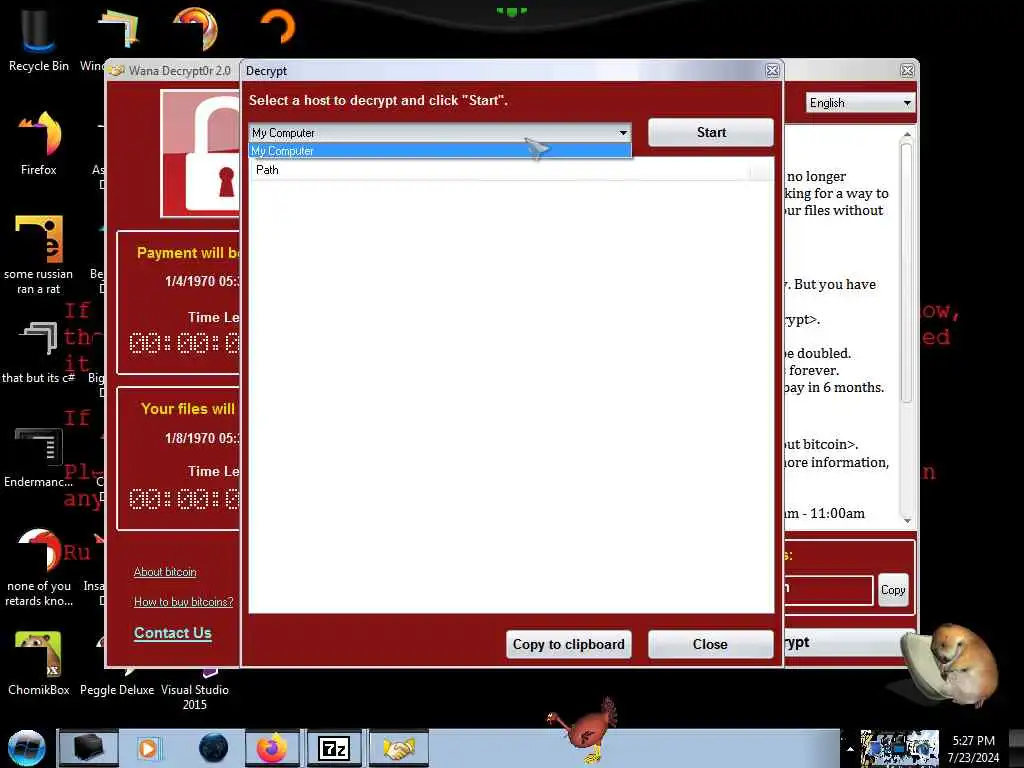Switch to the handshake Wana Decrypt0r taskbar icon
The height and width of the screenshot is (768, 1024).
coord(398,748)
